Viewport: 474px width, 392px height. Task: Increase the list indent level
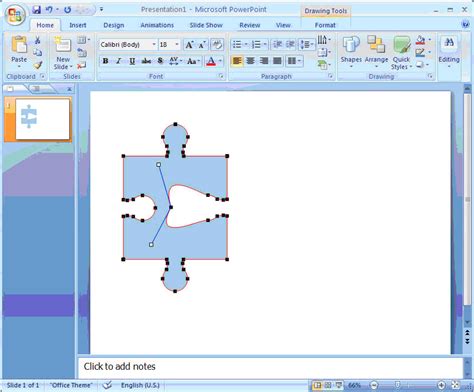click(291, 44)
